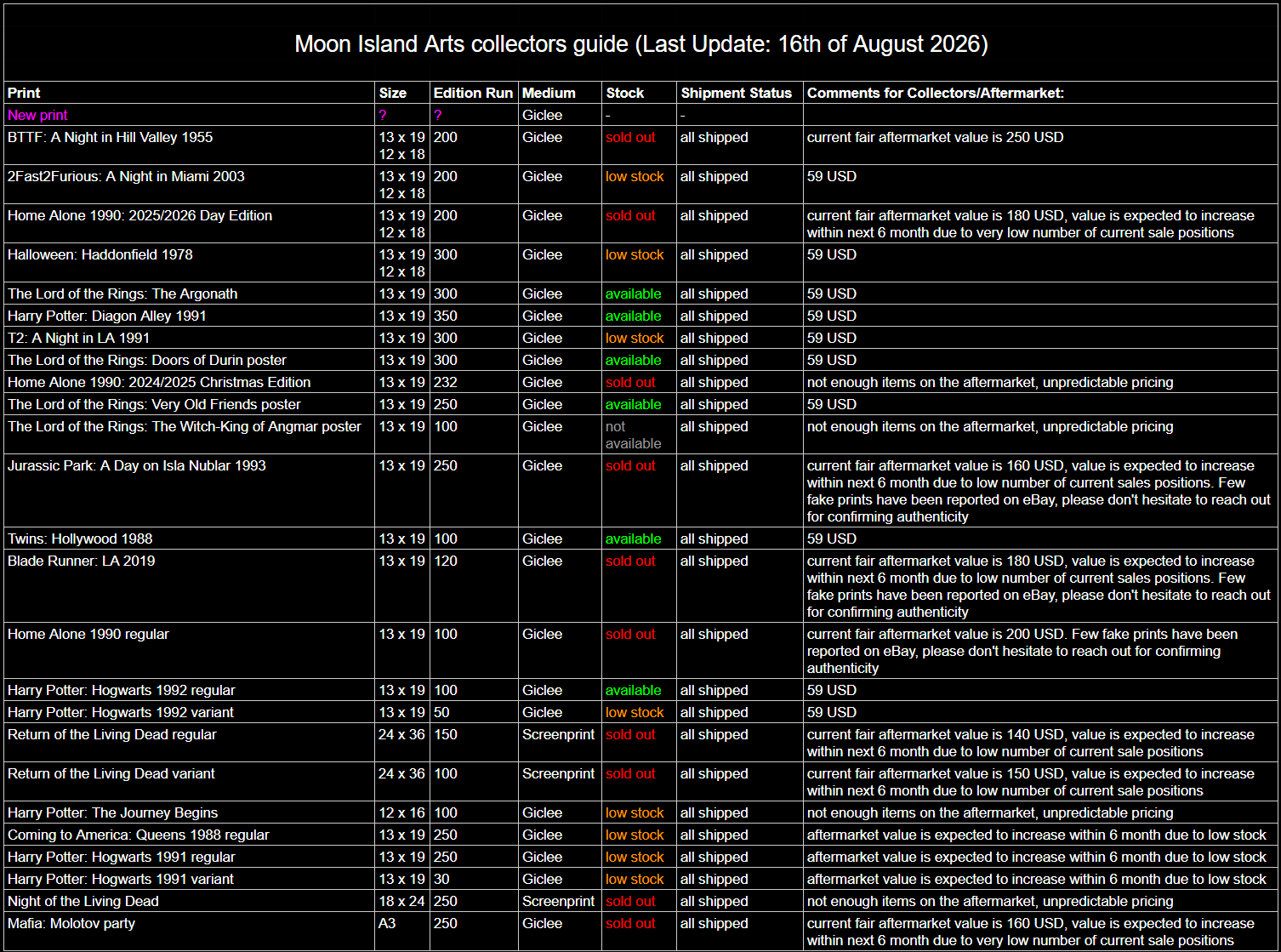The width and height of the screenshot is (1281, 952).
Task: Click Jurassic Park: A Day on Isla Nublar 1993
Action: point(136,465)
